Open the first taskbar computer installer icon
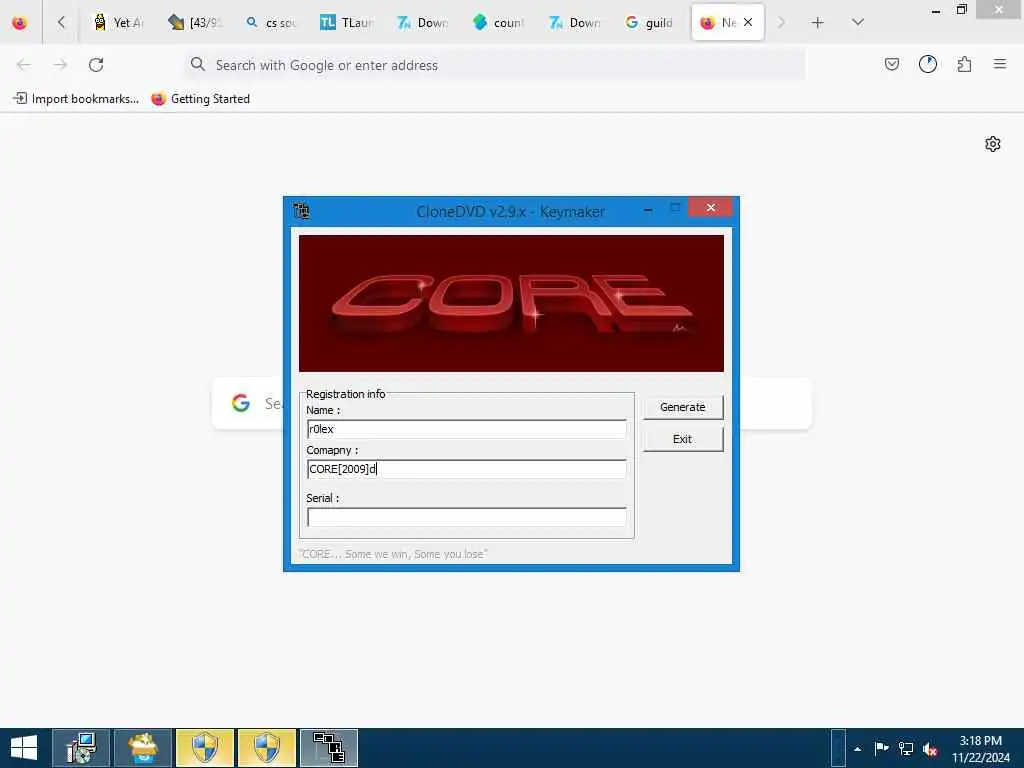1024x768 pixels. (81, 748)
